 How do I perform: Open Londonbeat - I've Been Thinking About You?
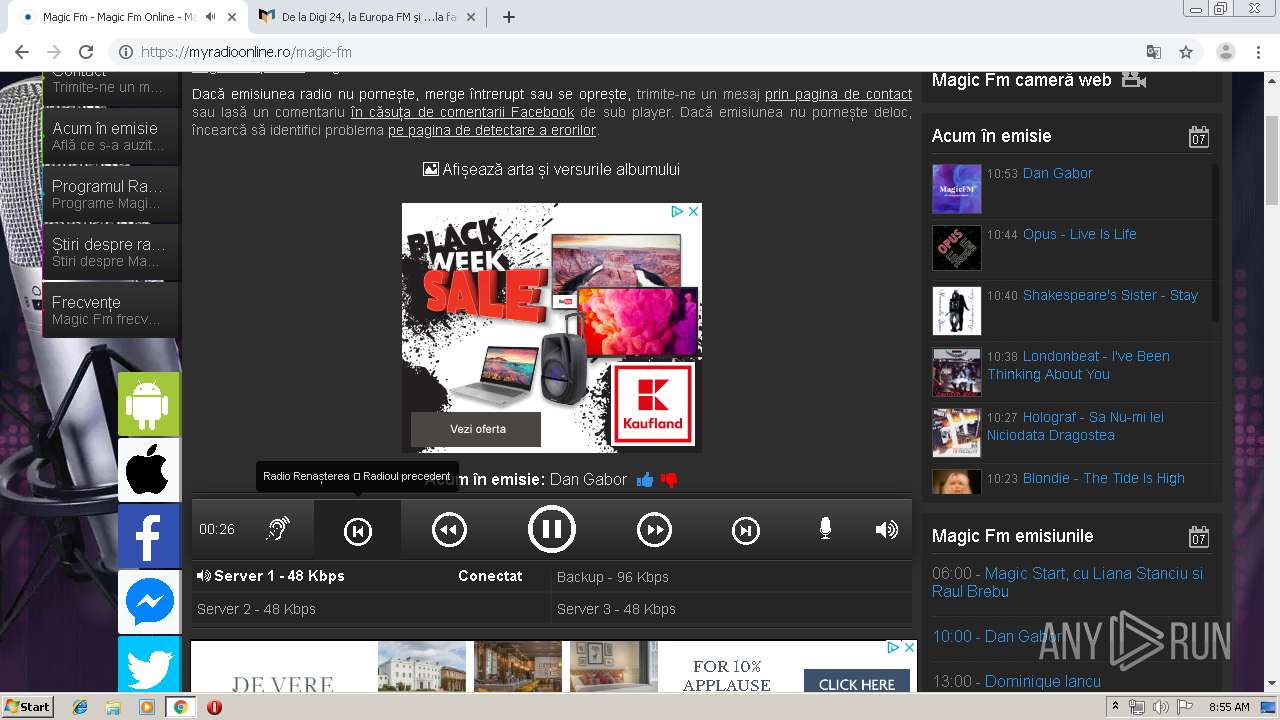click(x=1078, y=365)
